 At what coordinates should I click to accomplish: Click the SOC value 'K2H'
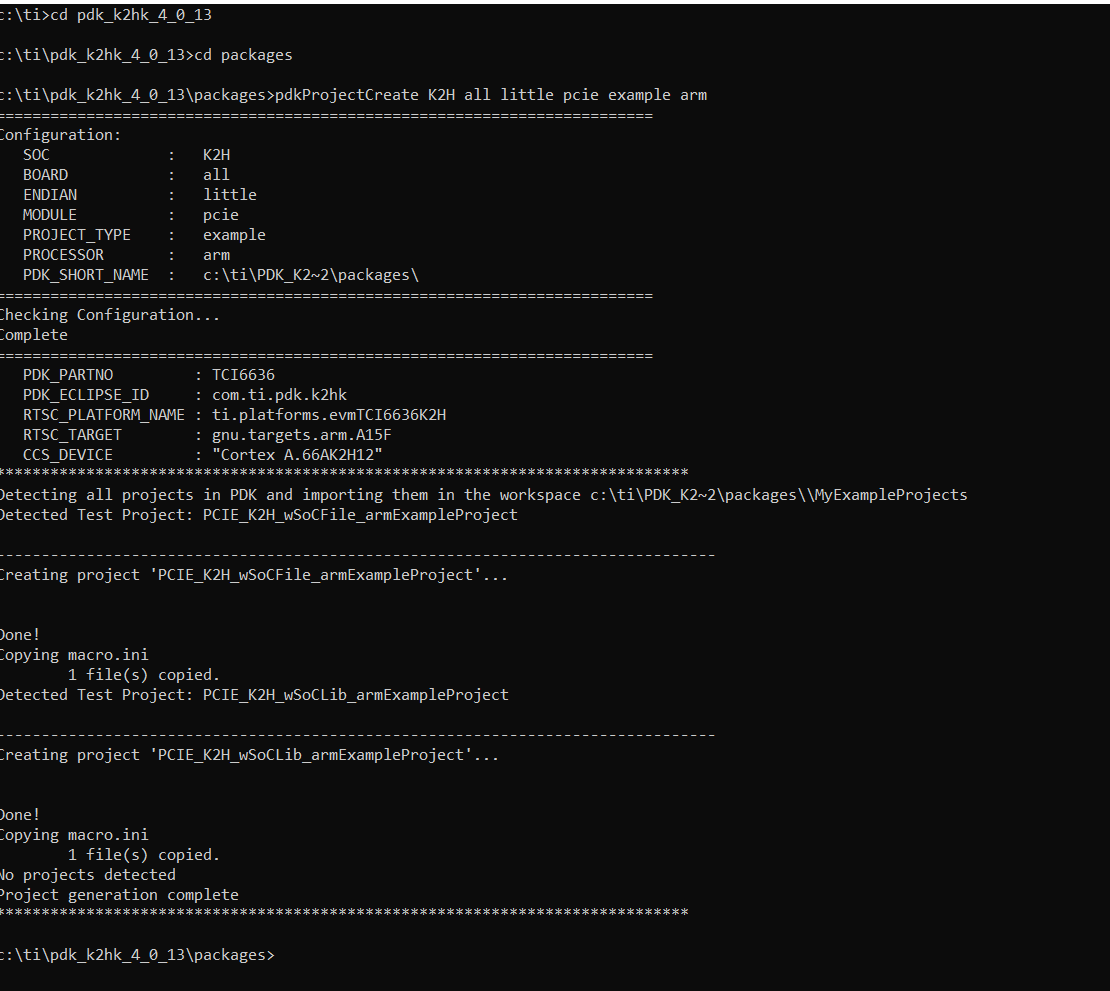pos(216,155)
